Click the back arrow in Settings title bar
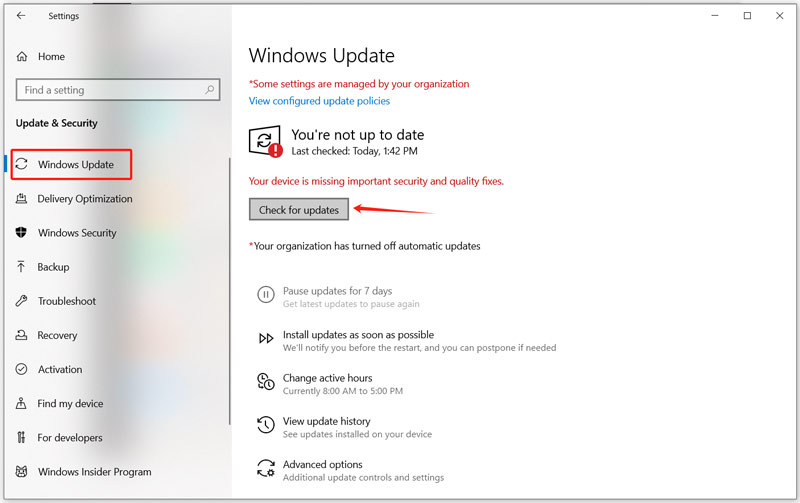This screenshot has width=800, height=503. pos(21,16)
